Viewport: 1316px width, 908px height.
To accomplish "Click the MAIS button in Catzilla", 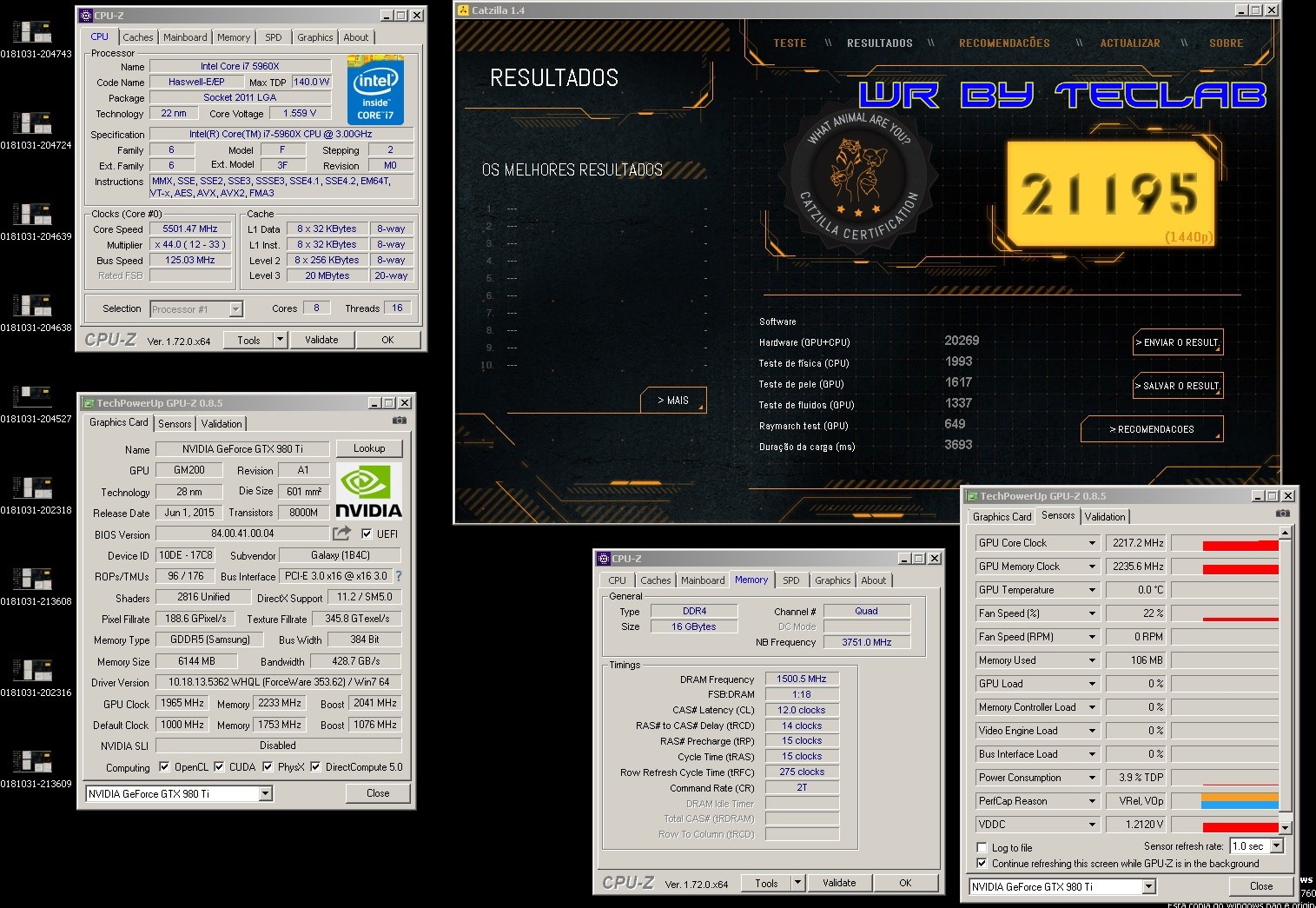I will tap(673, 401).
